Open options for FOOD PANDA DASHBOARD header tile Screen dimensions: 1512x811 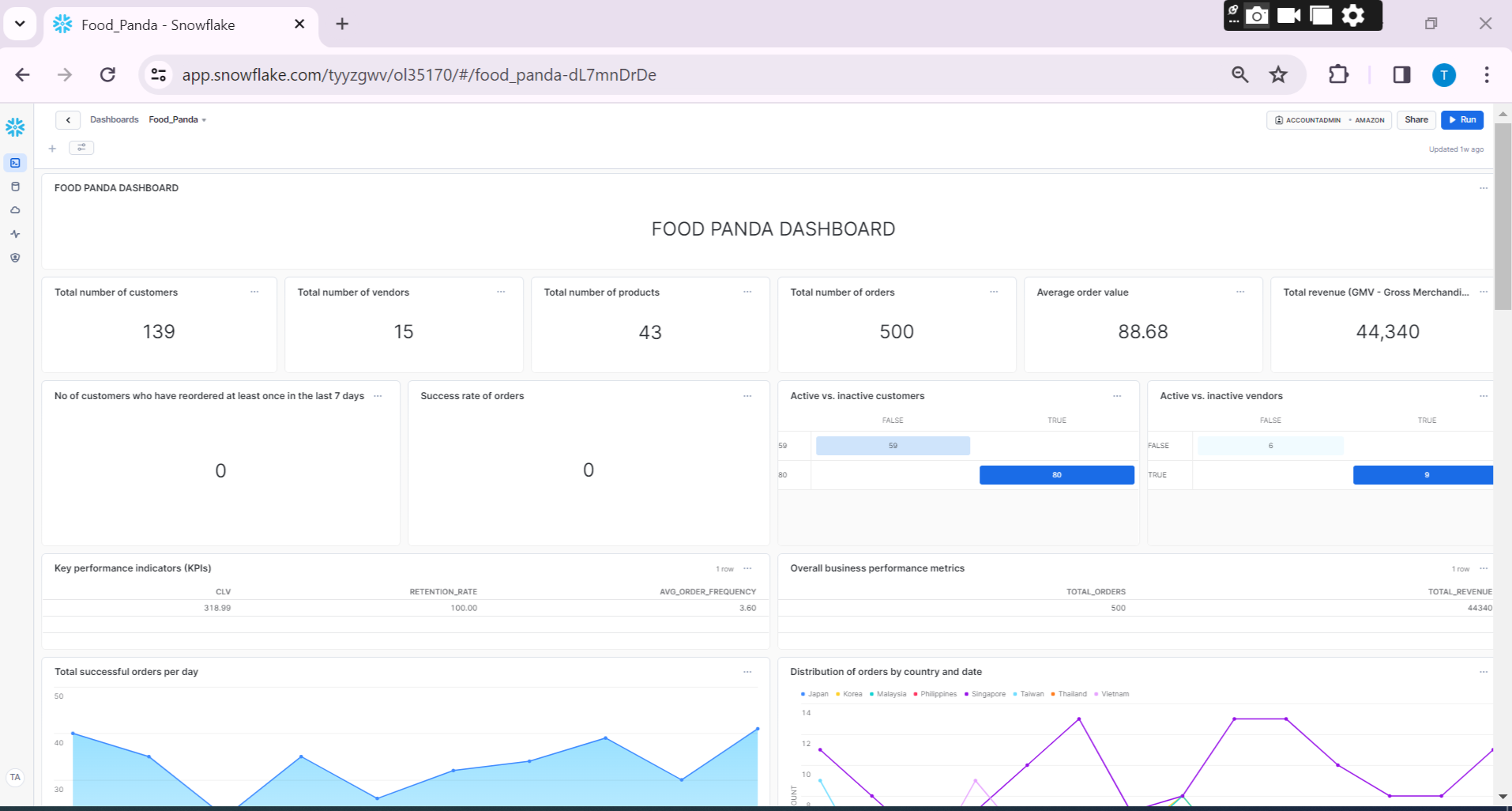tap(1484, 187)
